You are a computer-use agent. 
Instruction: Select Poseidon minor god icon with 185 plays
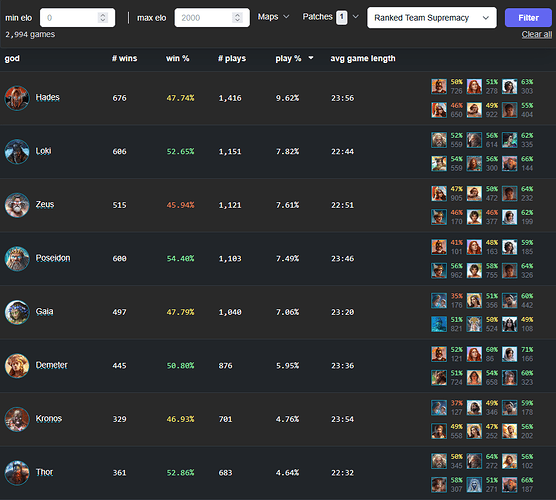click(x=510, y=247)
